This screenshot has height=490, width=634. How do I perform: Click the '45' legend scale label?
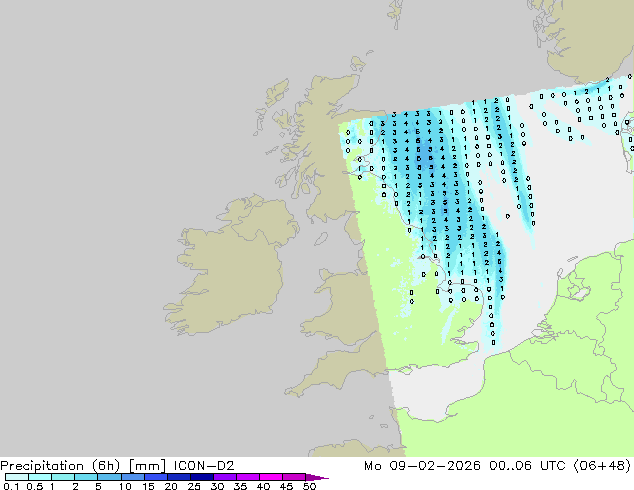pyautogui.click(x=286, y=486)
